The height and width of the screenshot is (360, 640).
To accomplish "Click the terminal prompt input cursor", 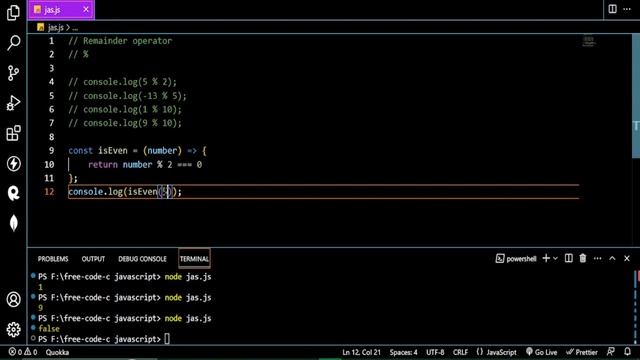I will point(167,339).
